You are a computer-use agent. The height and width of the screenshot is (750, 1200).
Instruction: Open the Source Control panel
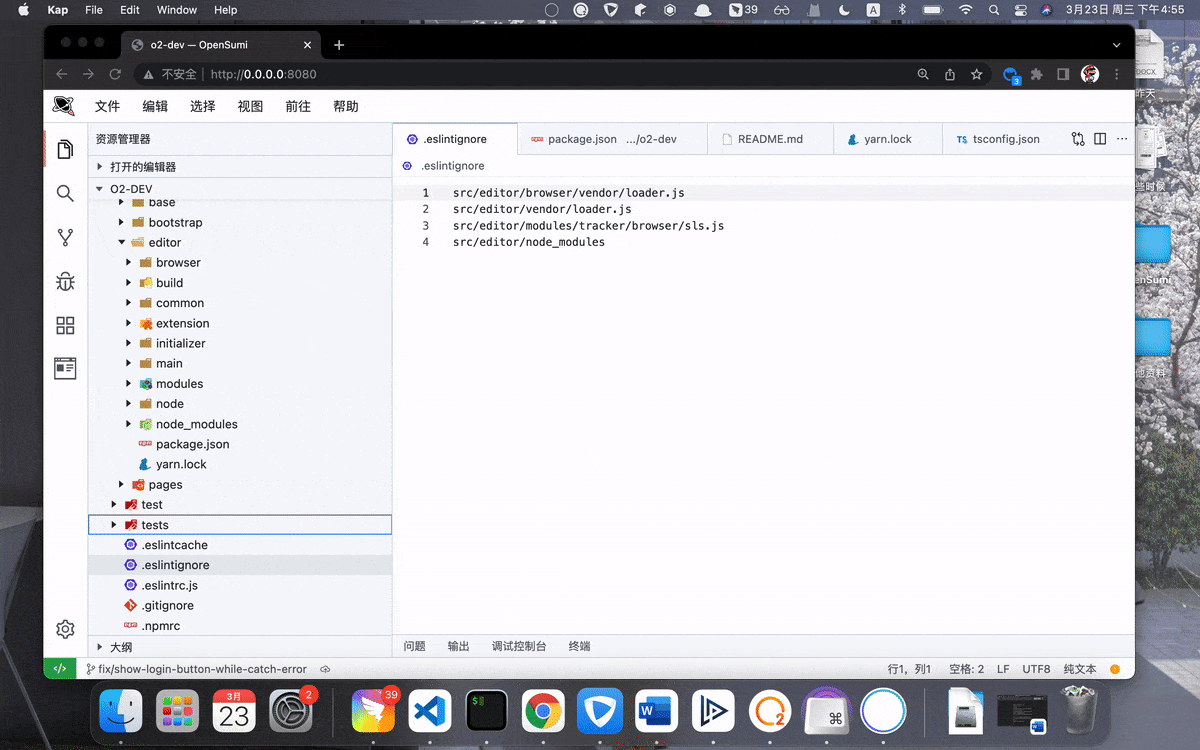pos(65,238)
